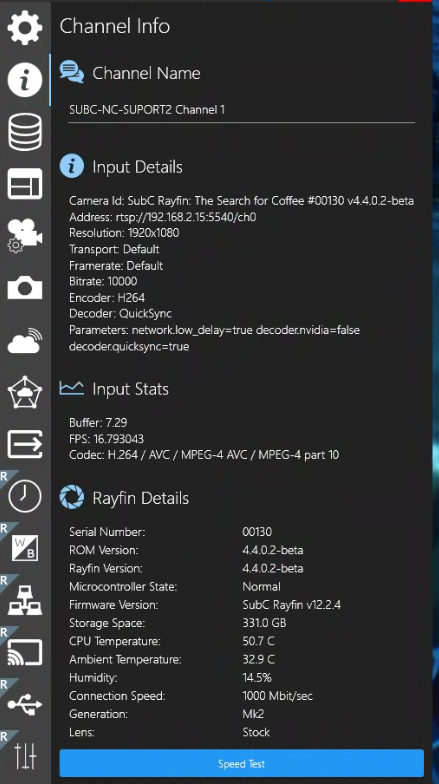Click the Serial Number value 00130

coord(257,532)
